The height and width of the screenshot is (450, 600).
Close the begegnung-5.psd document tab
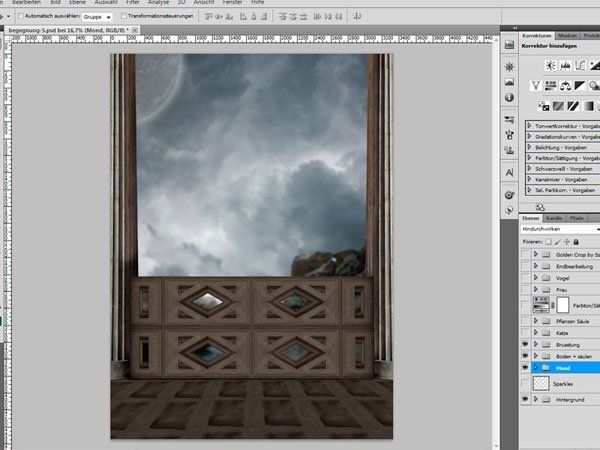[135, 30]
